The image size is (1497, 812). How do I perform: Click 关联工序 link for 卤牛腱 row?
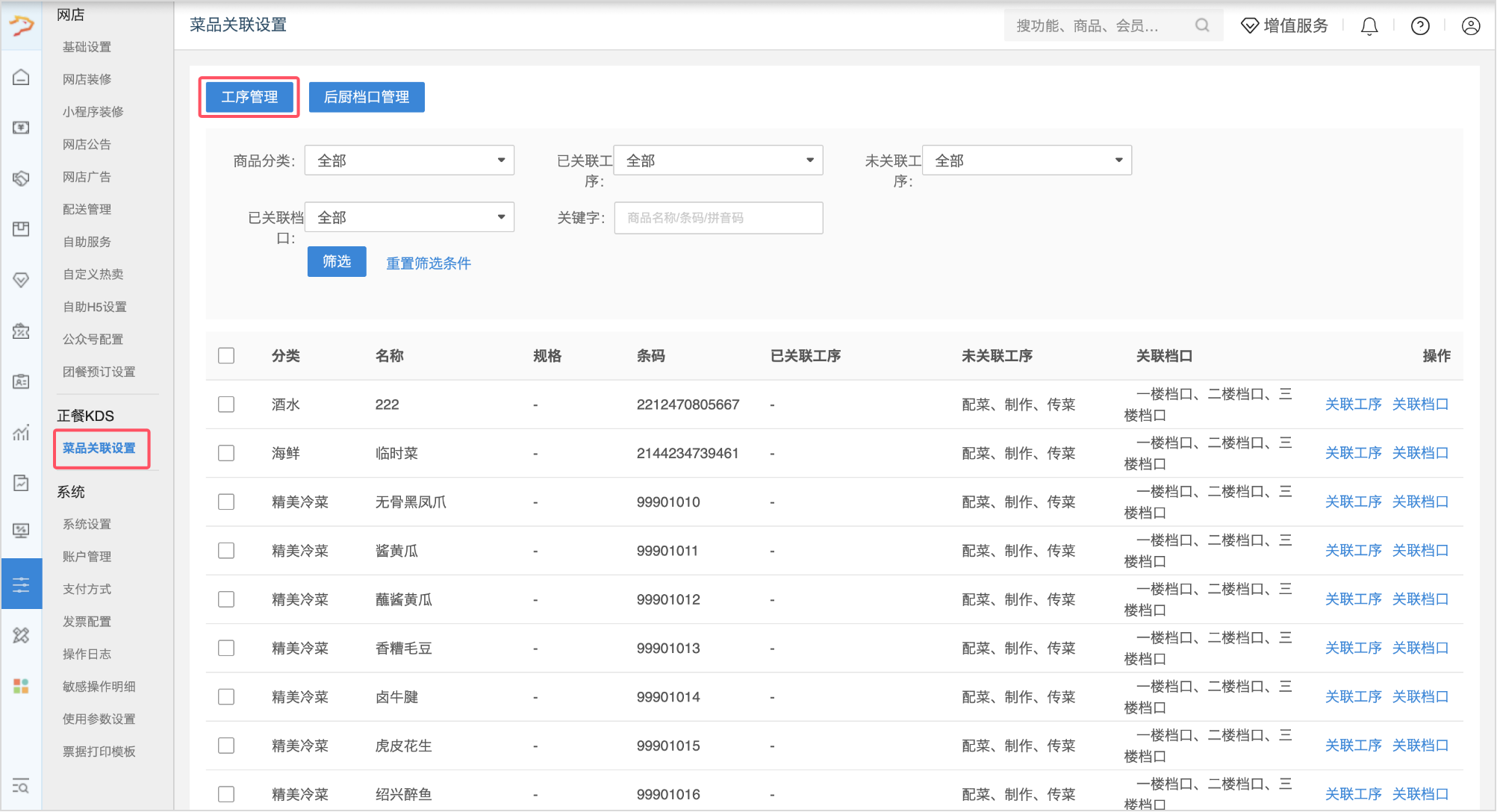[1353, 697]
